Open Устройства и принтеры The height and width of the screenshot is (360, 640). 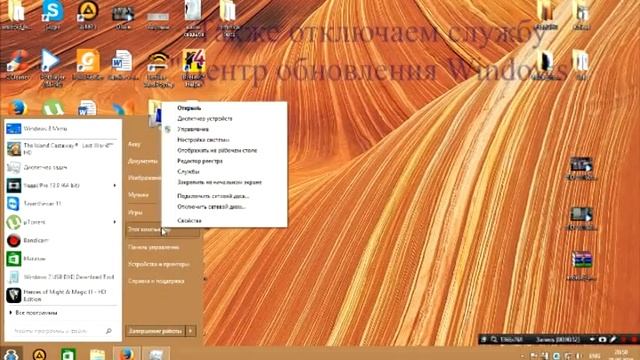(x=159, y=264)
